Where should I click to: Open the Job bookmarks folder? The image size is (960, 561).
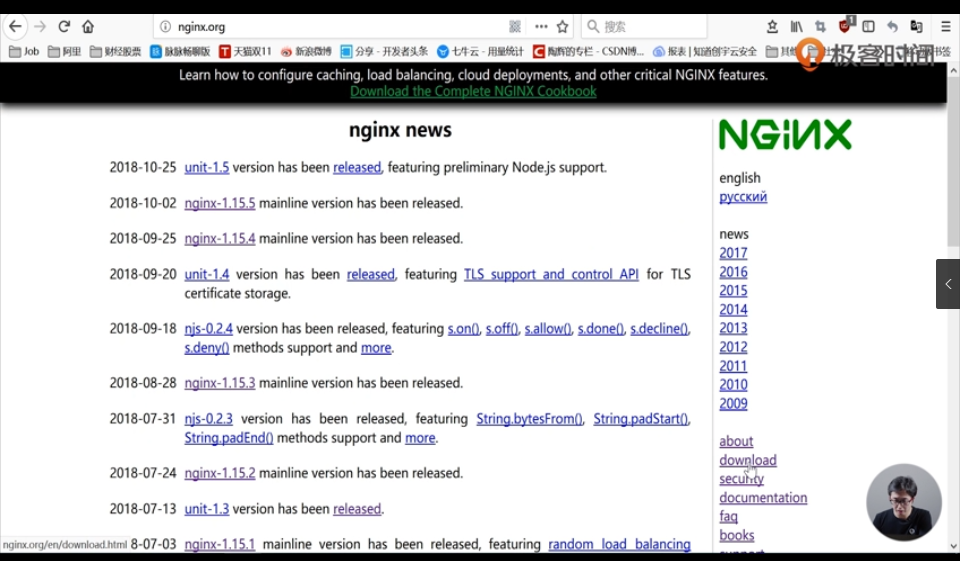point(24,51)
